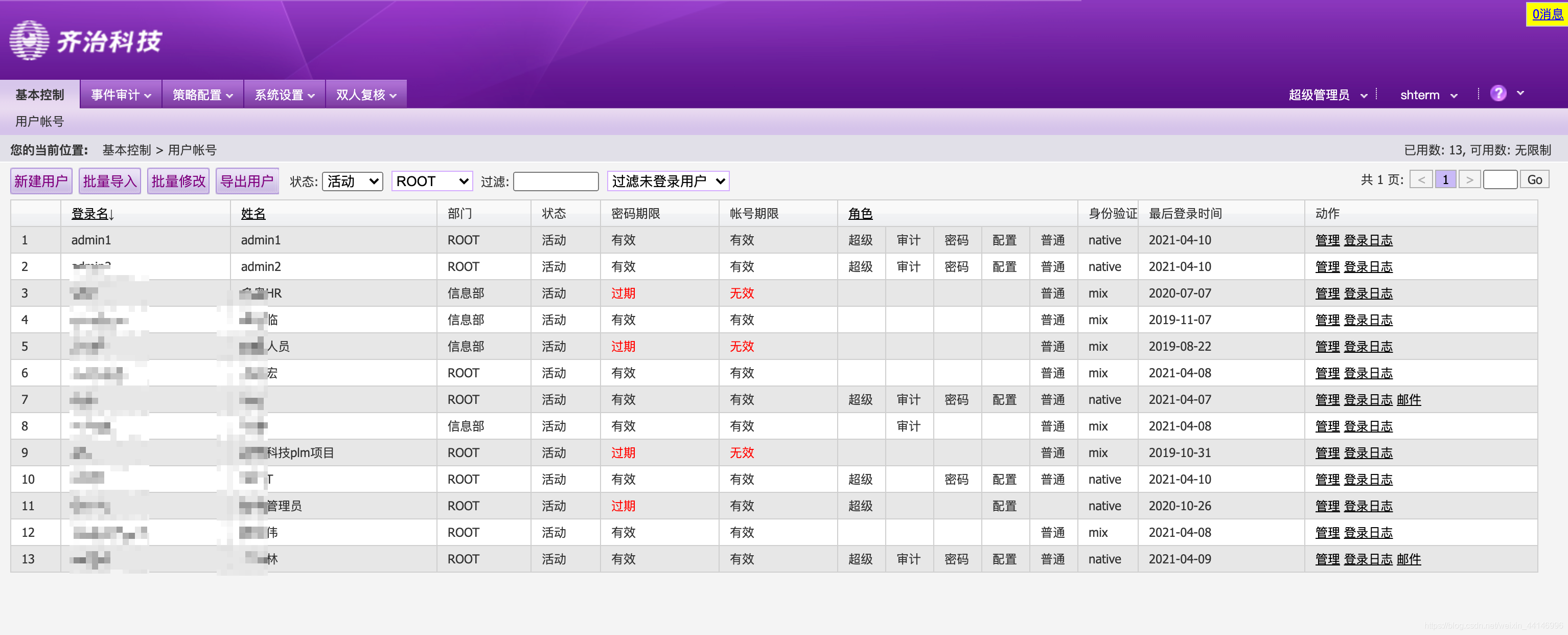Click 邮件 link in row 13
The image size is (1568, 635).
tap(1409, 559)
